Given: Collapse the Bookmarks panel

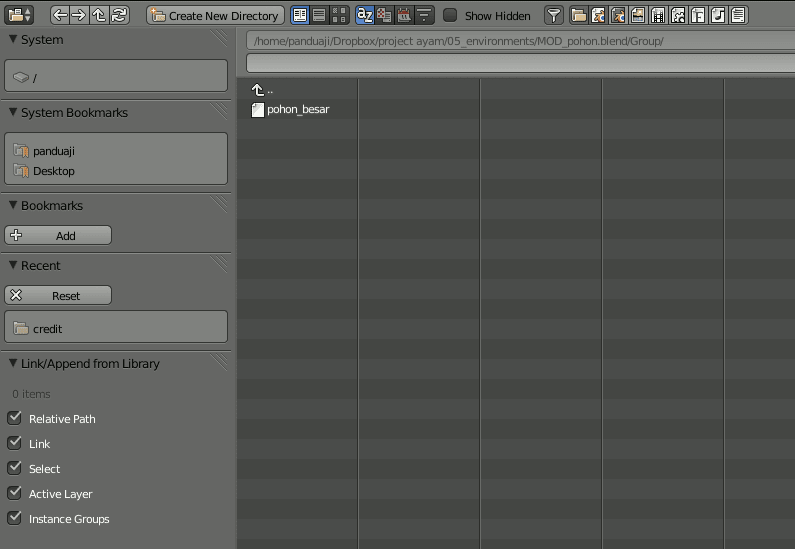Looking at the screenshot, I should click(x=14, y=205).
